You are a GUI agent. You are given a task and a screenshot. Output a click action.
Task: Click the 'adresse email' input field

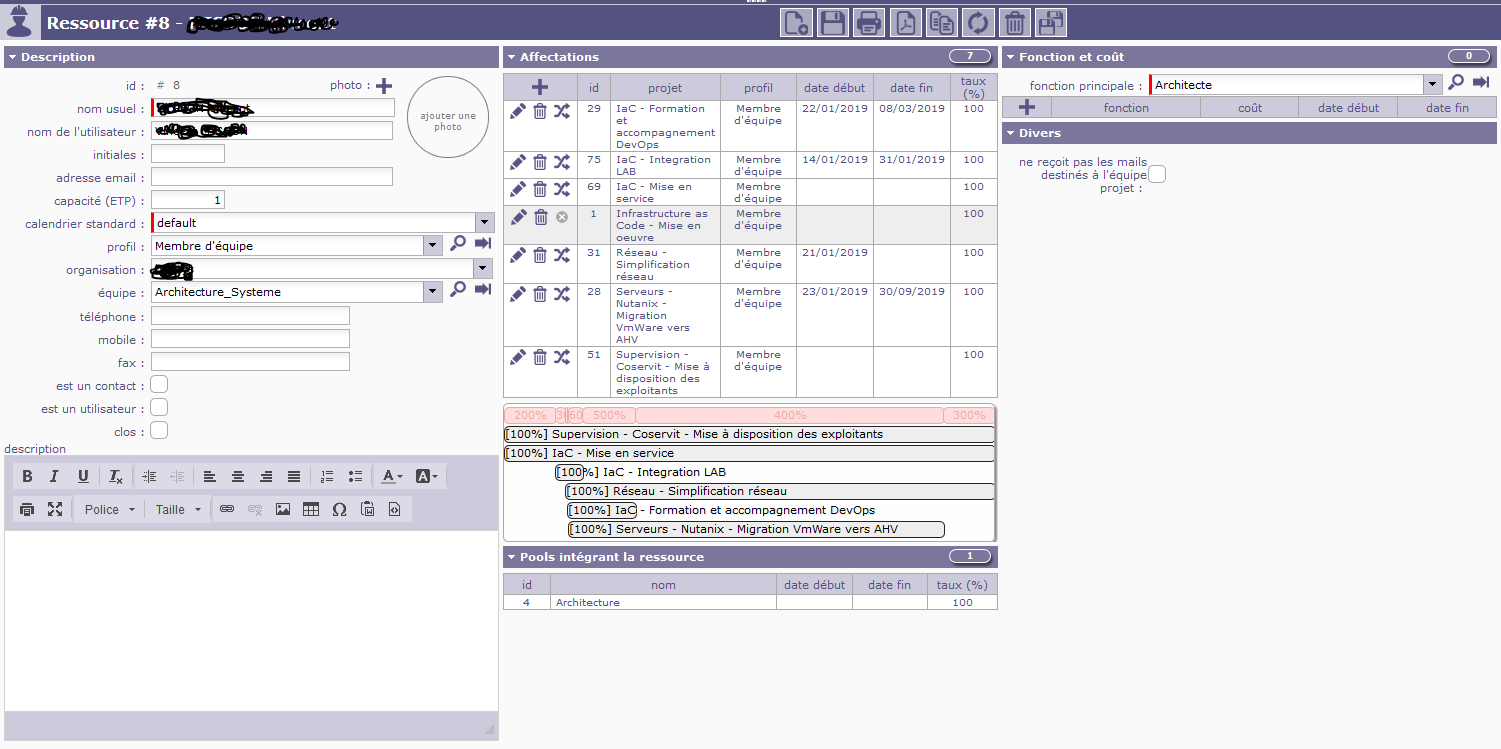pos(272,177)
